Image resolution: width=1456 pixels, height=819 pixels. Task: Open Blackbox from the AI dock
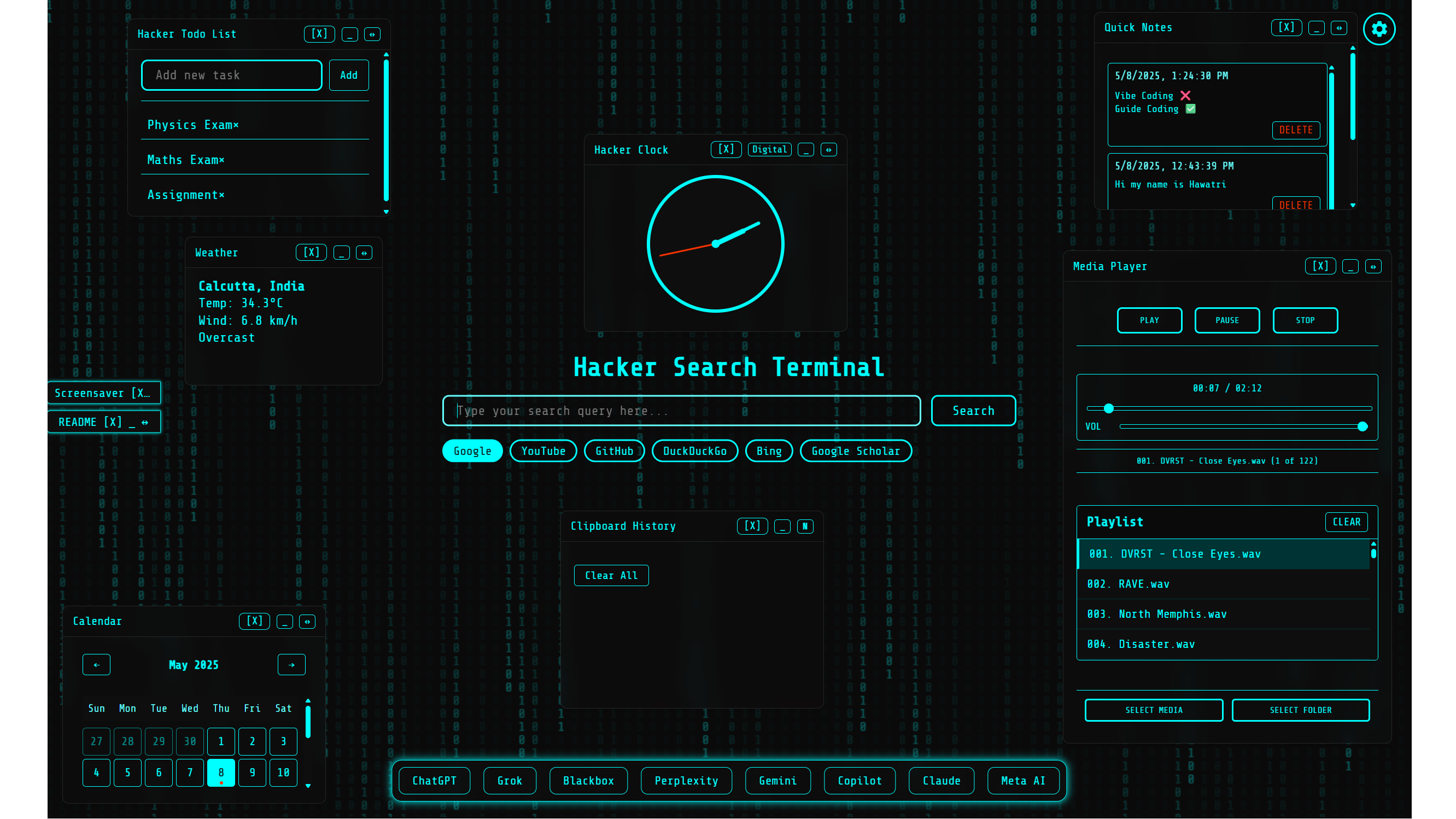[588, 781]
